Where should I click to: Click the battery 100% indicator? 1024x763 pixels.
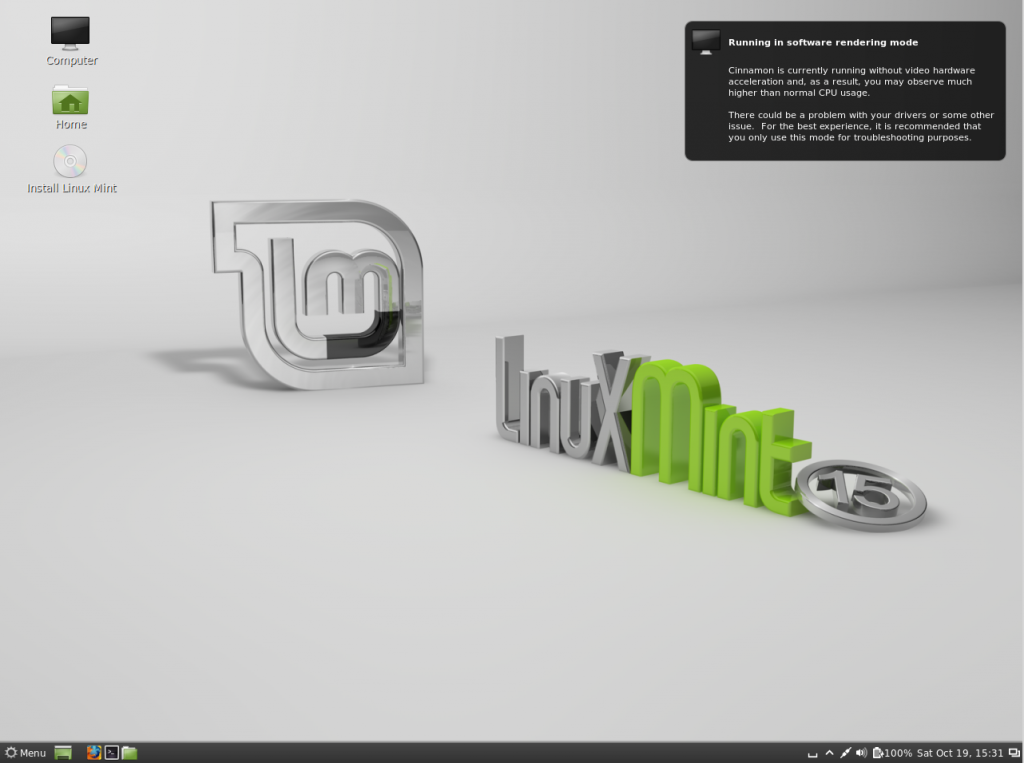click(892, 753)
